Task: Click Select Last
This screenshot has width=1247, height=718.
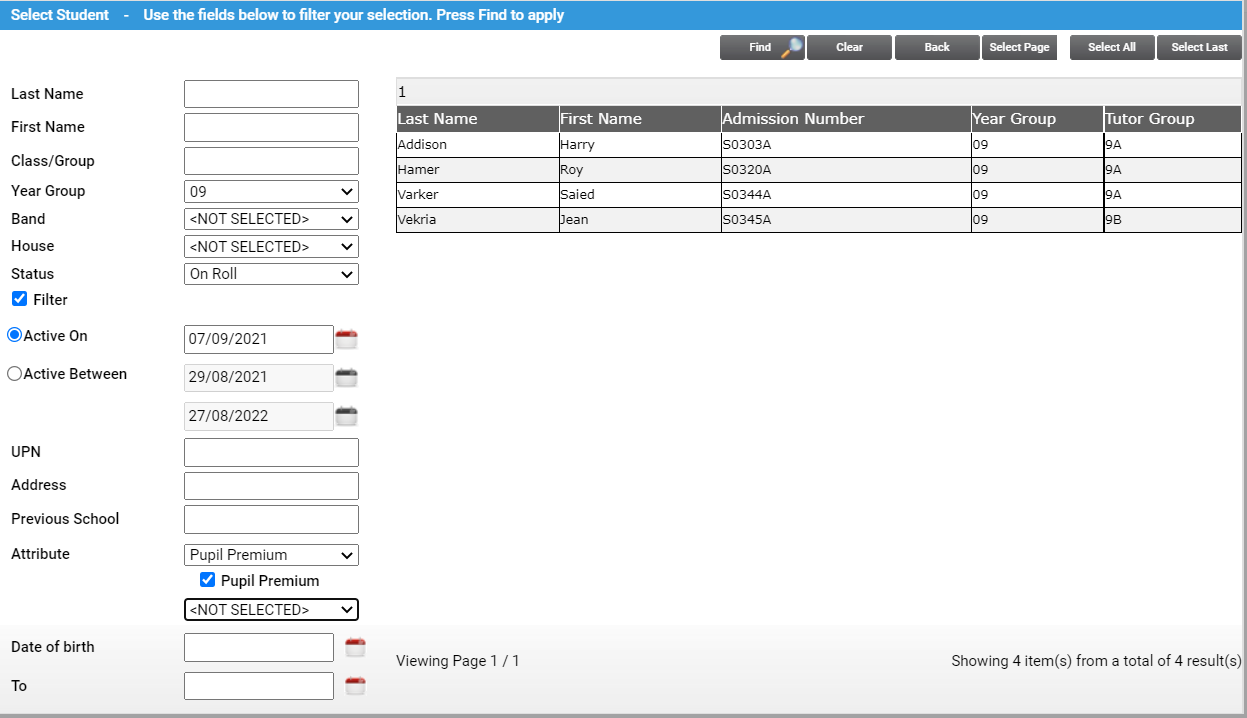Action: (1199, 47)
